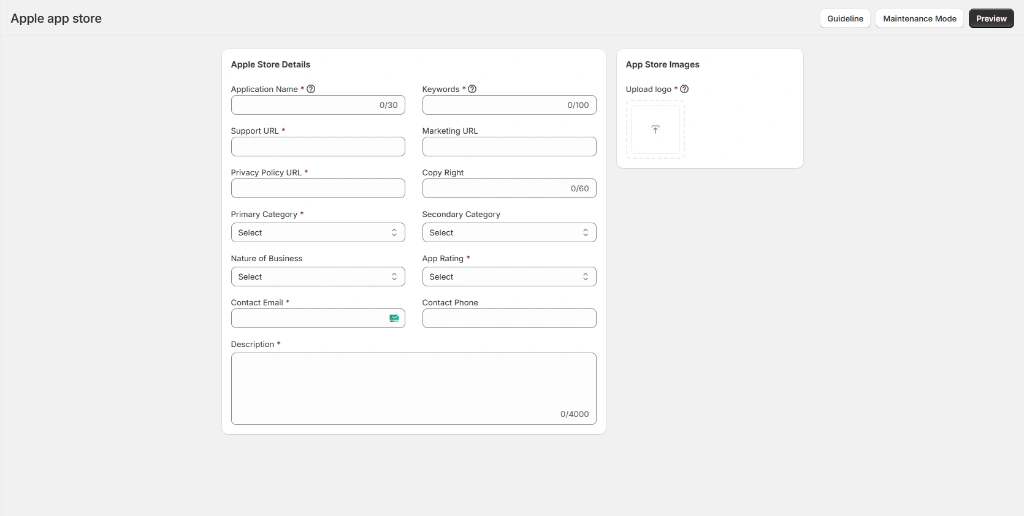Select the 'Apple Store Details' heading
1024x516 pixels.
point(270,65)
